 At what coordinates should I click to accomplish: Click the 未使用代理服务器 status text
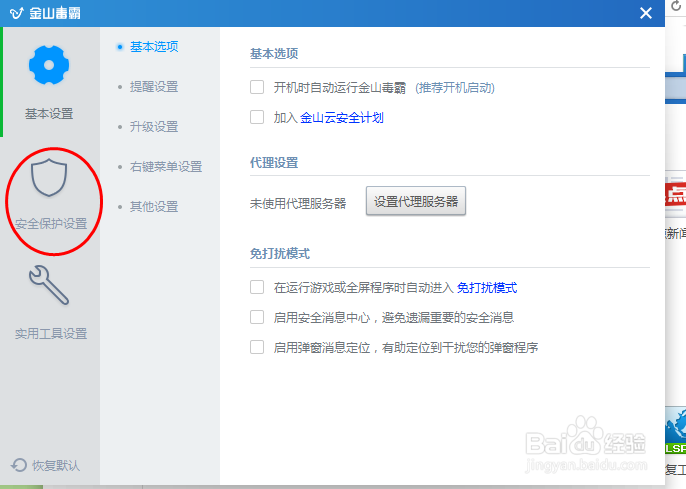pyautogui.click(x=298, y=203)
